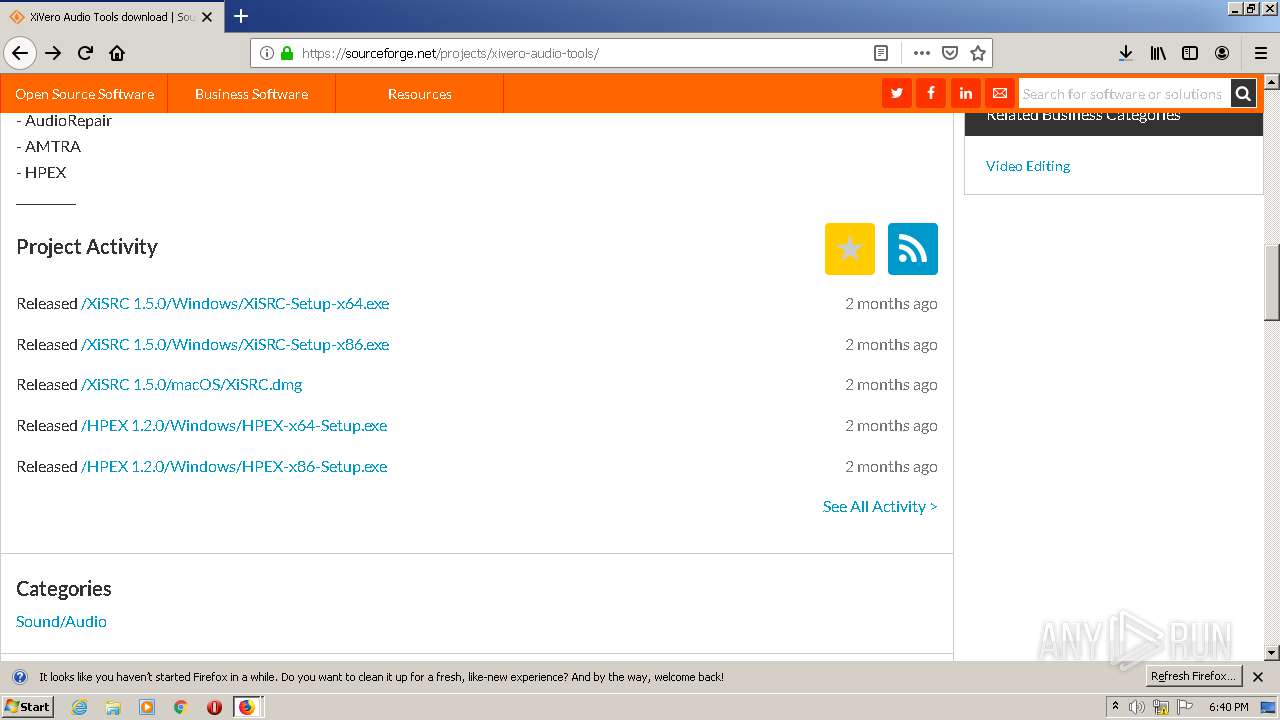Open XiSRC-Setup-x64.exe release link
The height and width of the screenshot is (720, 1280).
click(235, 304)
